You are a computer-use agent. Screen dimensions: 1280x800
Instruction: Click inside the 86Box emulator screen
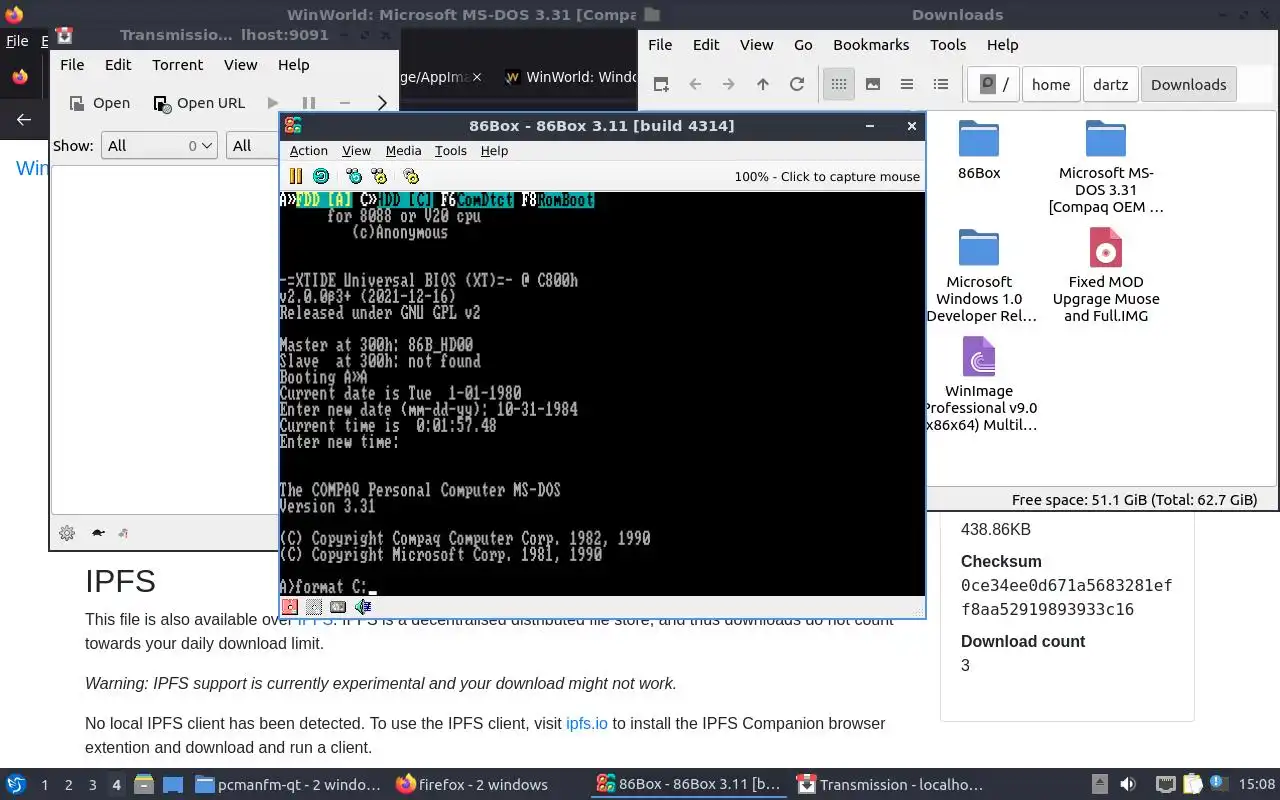pos(602,394)
